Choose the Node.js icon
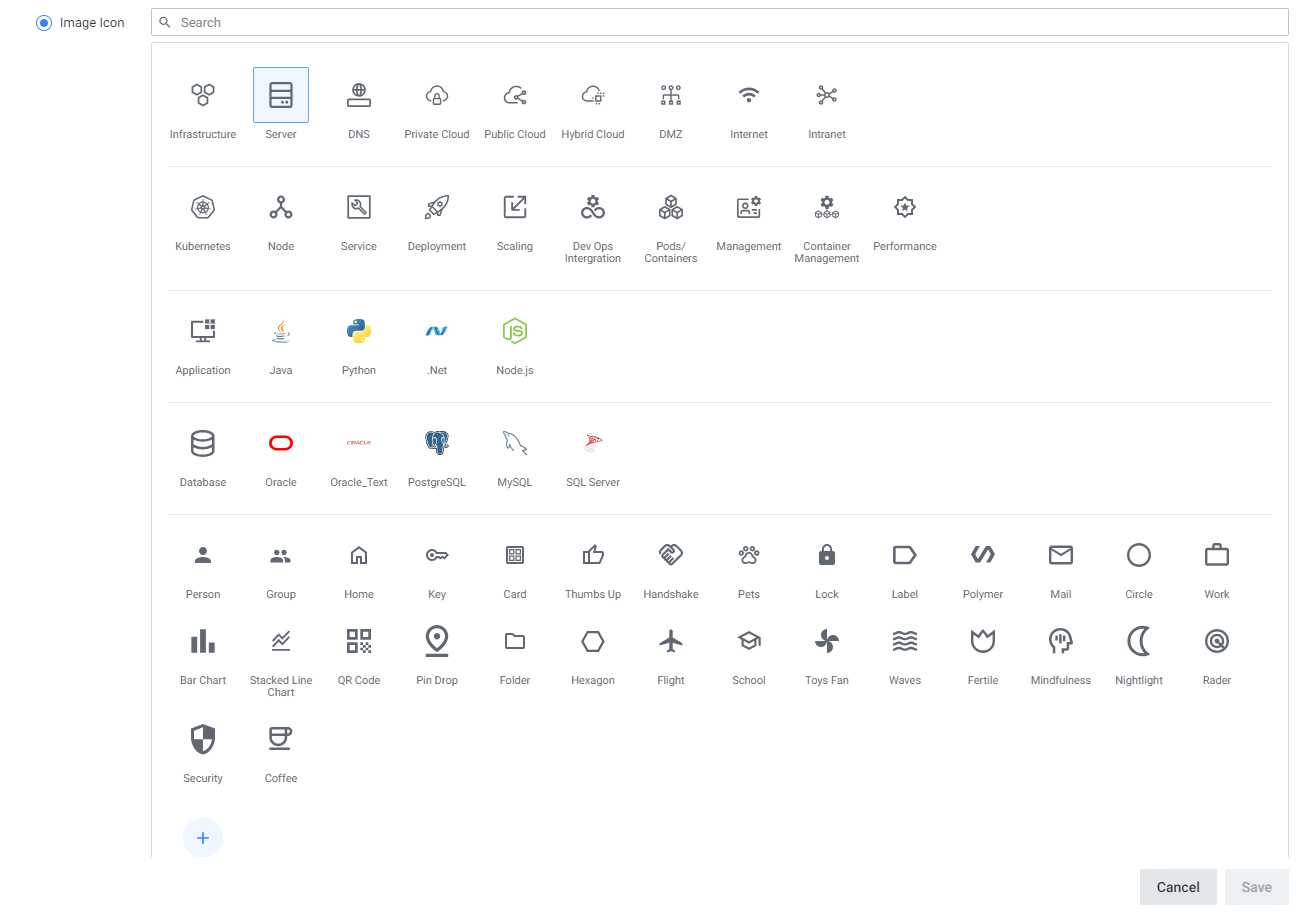The image size is (1313, 919). (515, 332)
